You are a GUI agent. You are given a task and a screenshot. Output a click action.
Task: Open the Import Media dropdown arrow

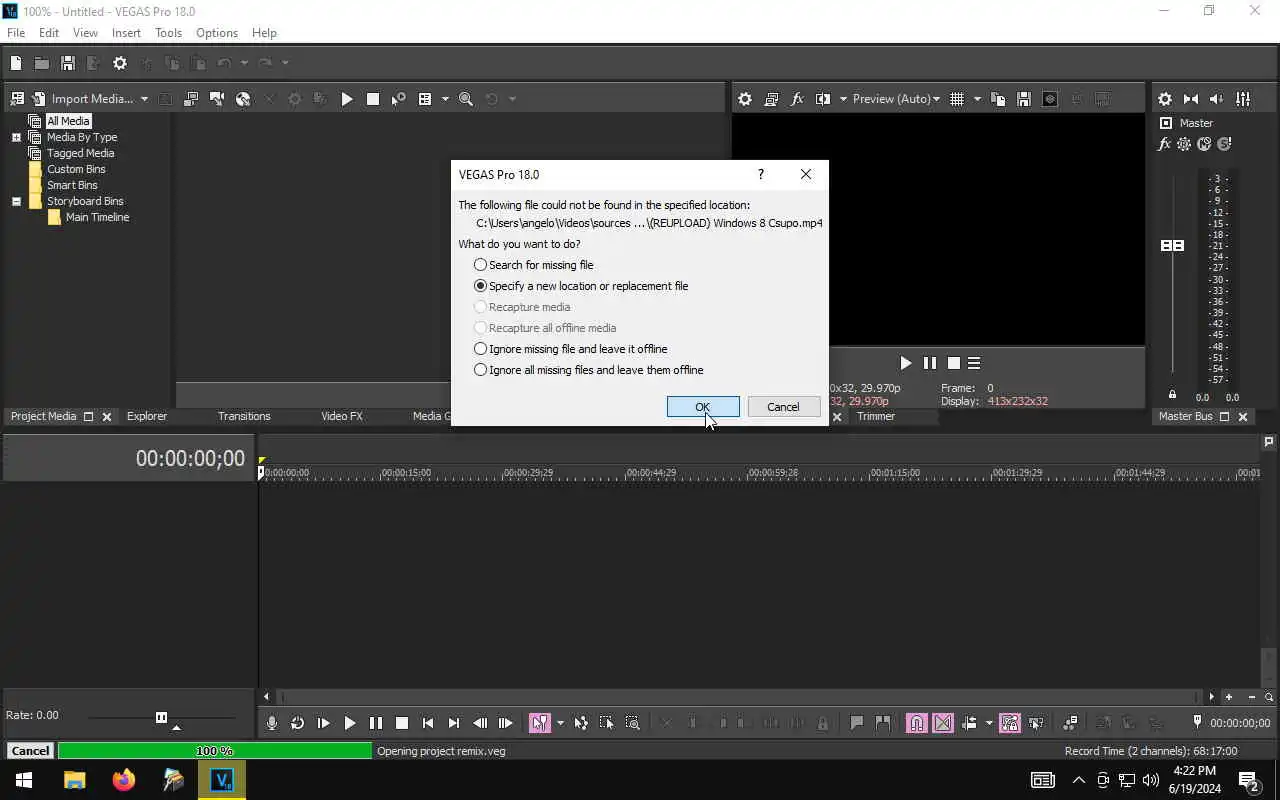[144, 99]
